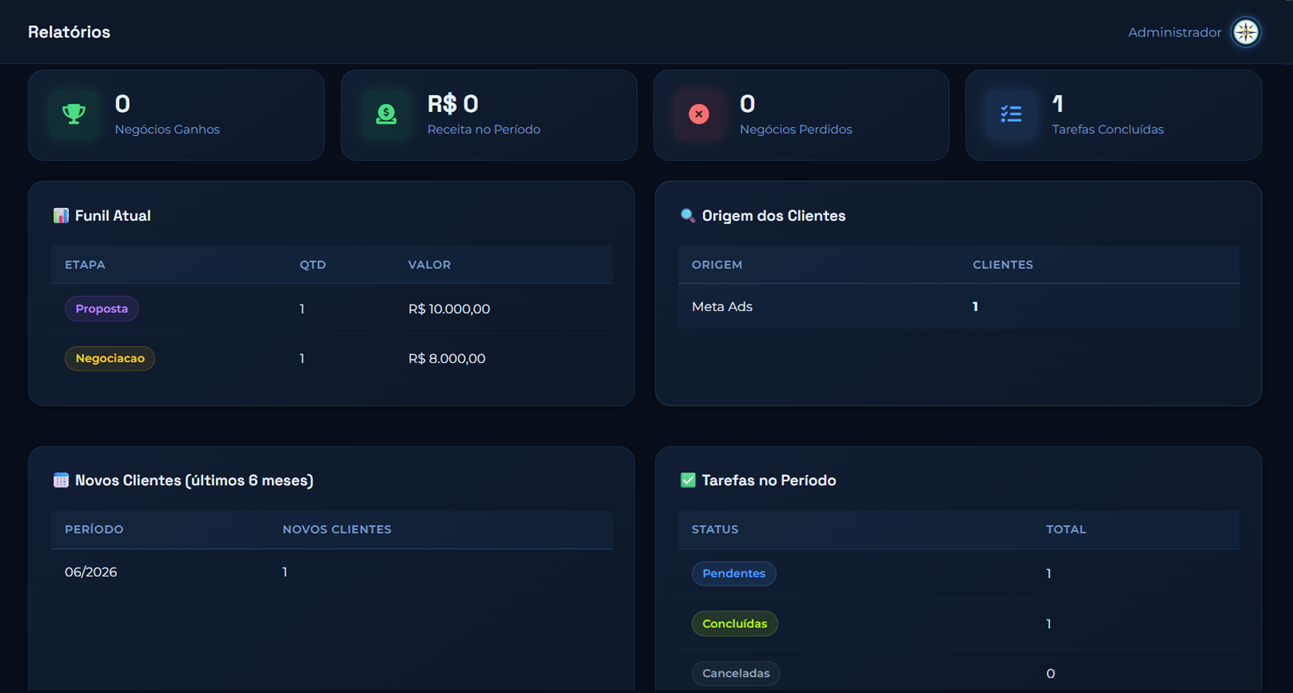Screen dimensions: 1293x693
Task: Click the Origem dos Clientes heading
Action: click(774, 216)
